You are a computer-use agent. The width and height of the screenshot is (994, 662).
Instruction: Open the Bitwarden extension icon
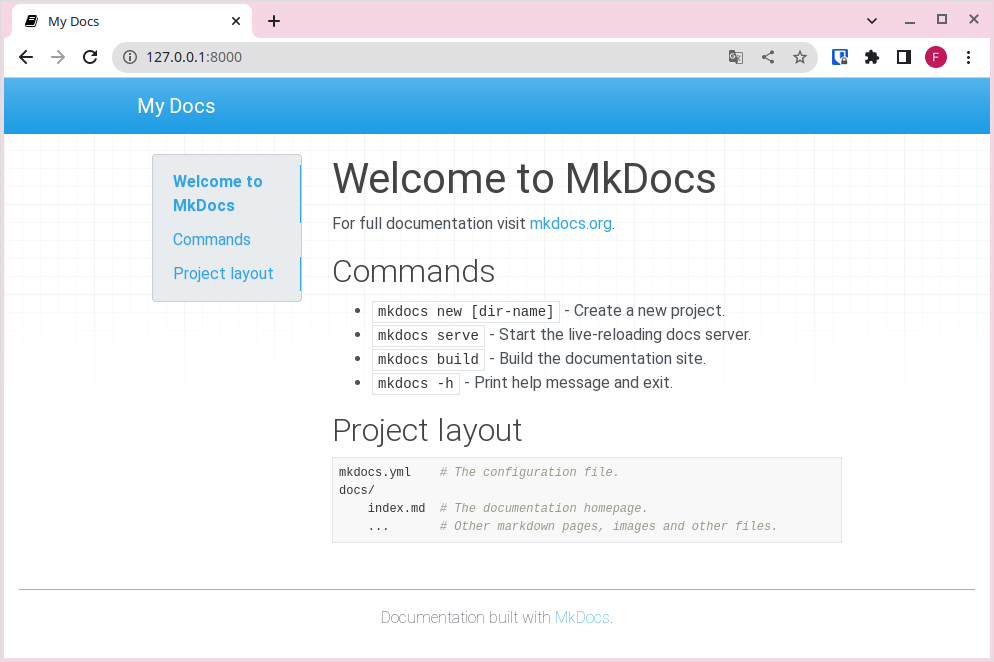[x=840, y=57]
